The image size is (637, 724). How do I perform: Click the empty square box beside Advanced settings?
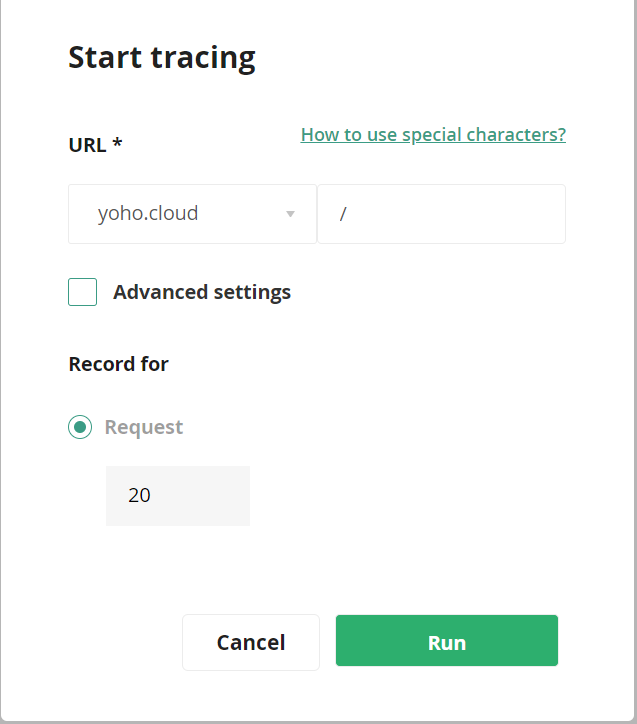83,292
